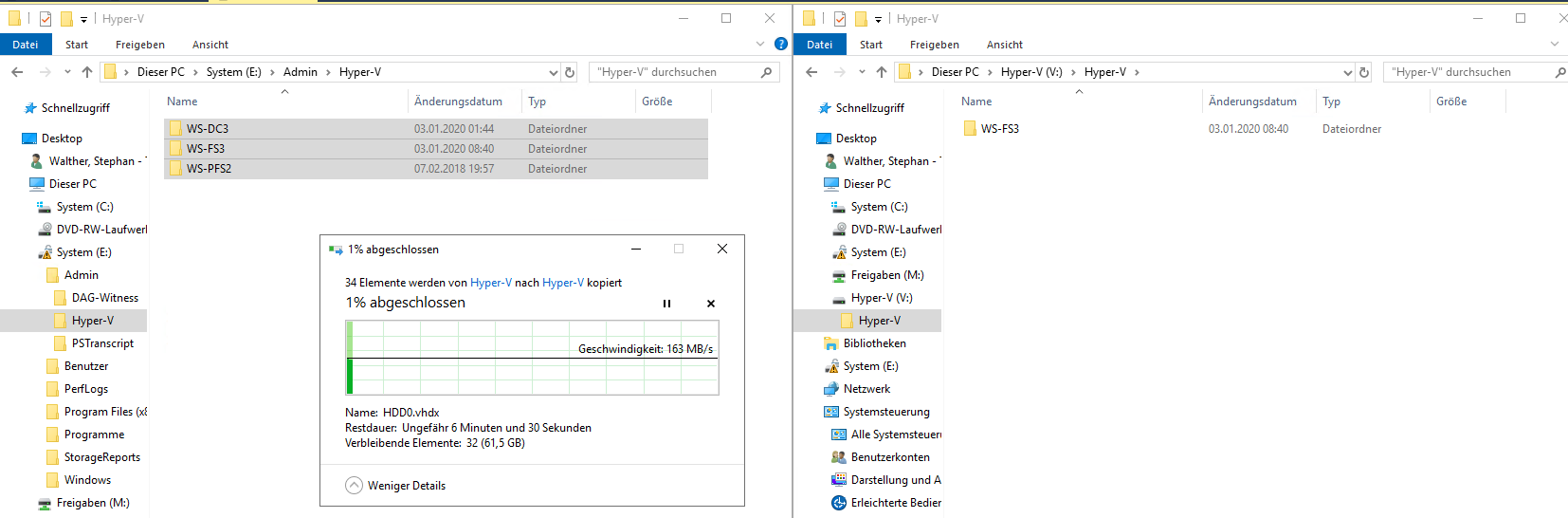Go back in left Explorer window
1568x518 pixels.
coord(17,72)
